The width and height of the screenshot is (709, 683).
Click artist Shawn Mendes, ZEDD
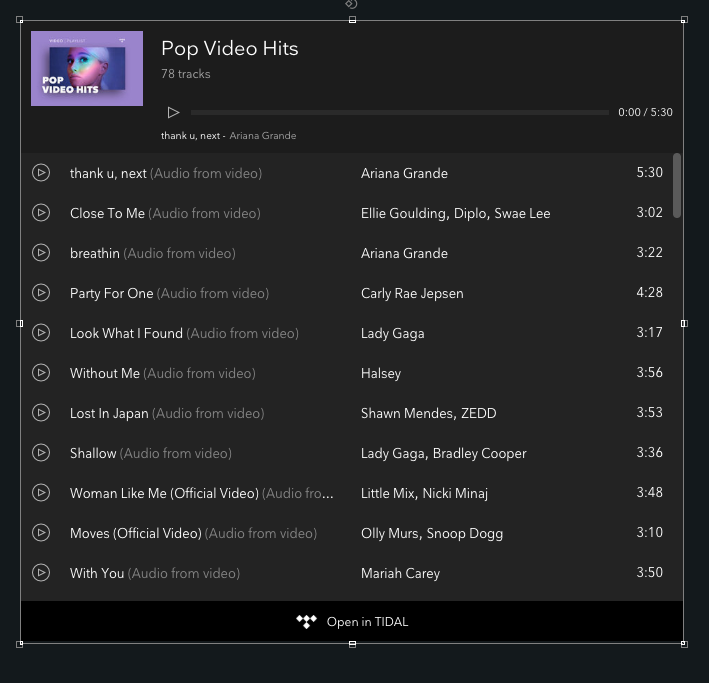point(429,413)
